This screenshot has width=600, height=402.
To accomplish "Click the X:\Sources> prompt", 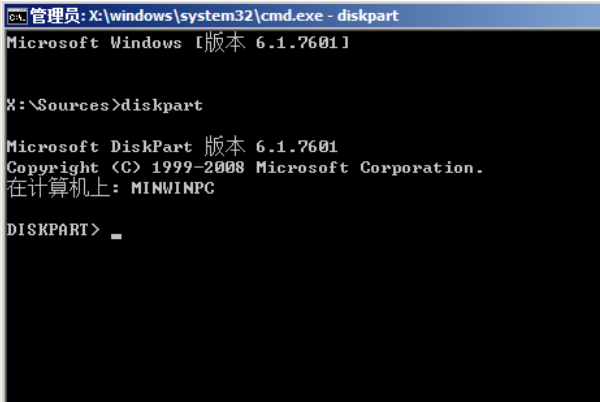I will tap(62, 104).
